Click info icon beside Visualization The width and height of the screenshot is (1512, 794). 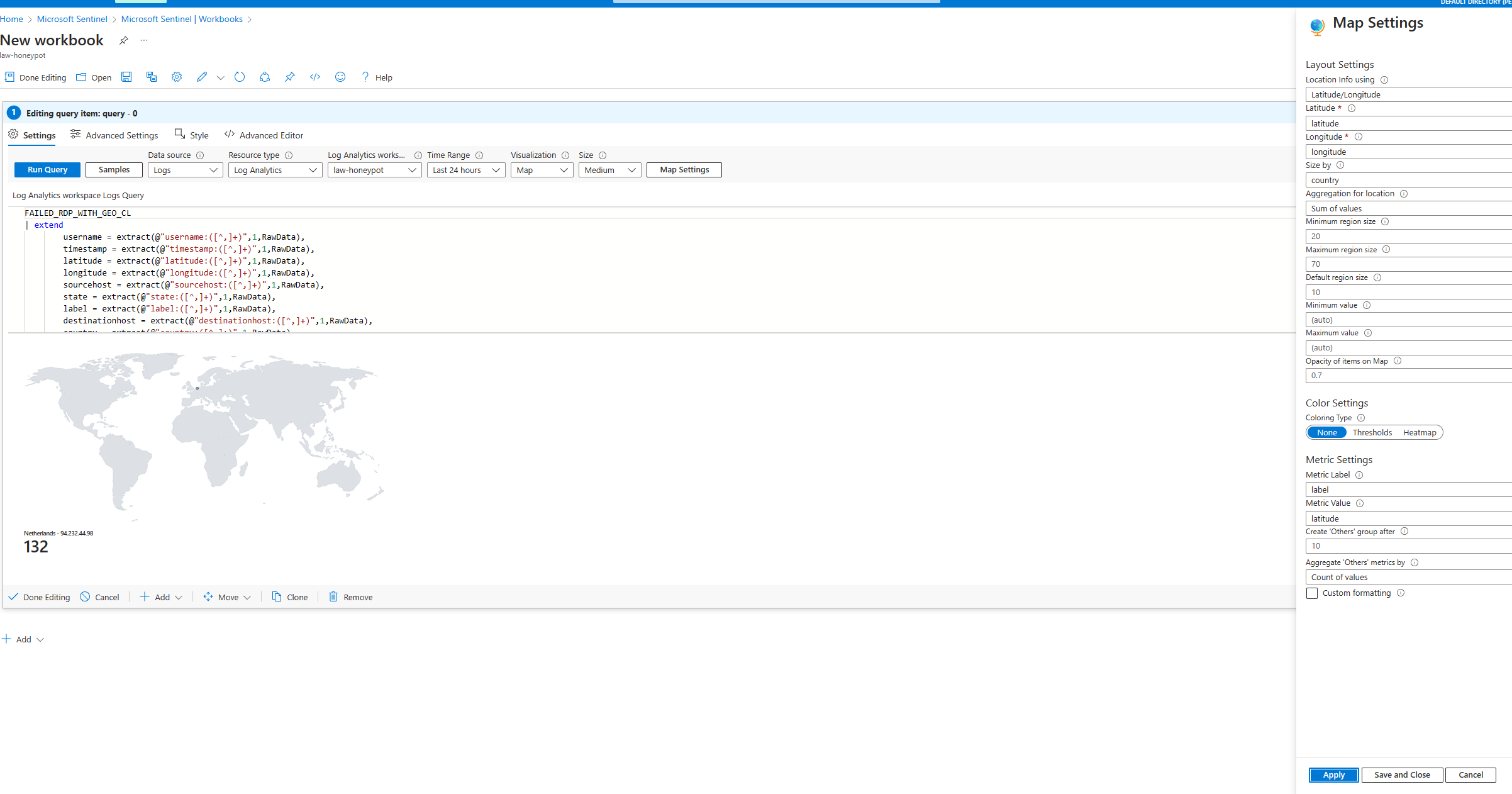coord(565,155)
